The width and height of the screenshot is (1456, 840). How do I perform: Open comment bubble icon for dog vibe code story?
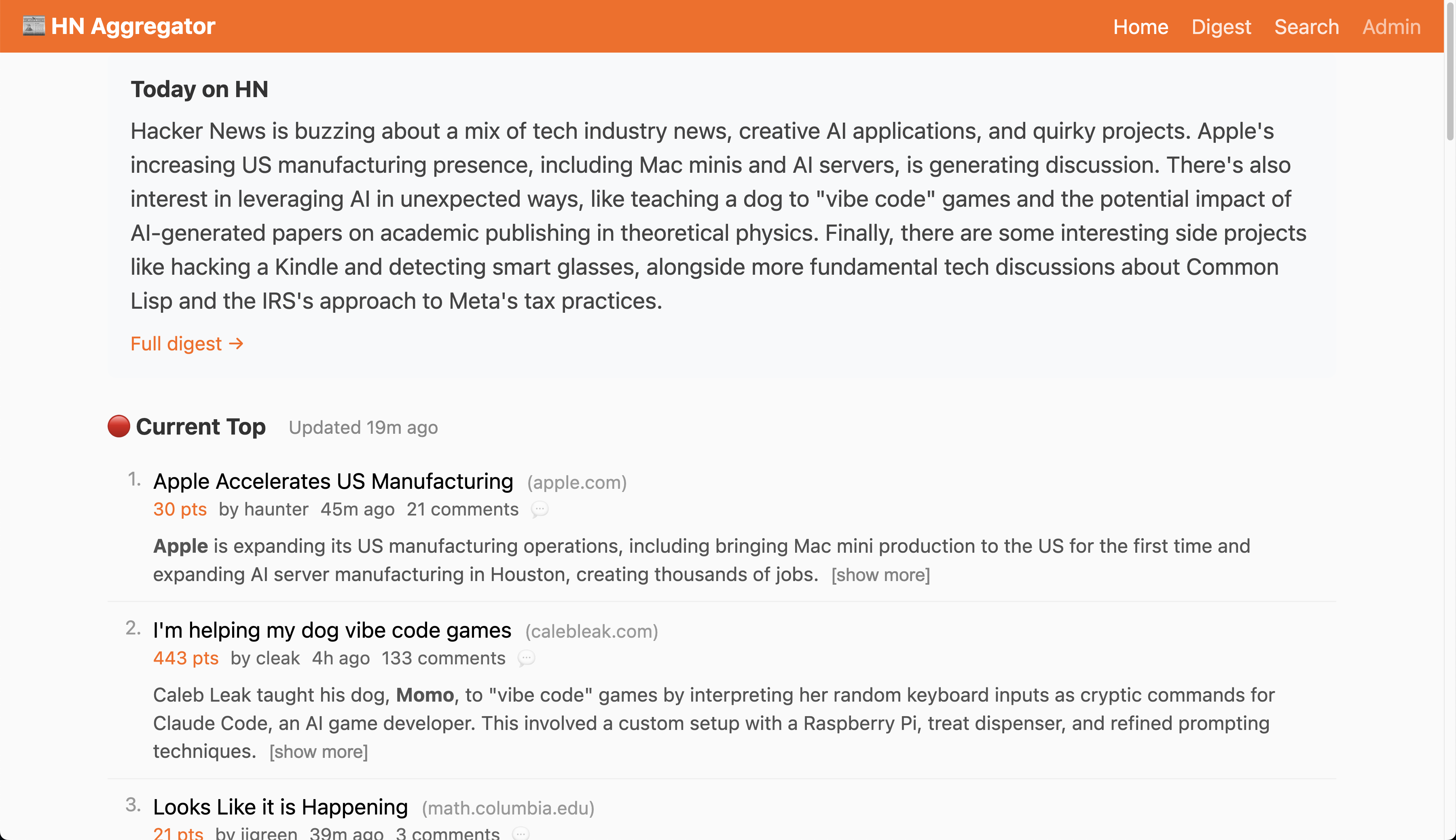coord(526,658)
